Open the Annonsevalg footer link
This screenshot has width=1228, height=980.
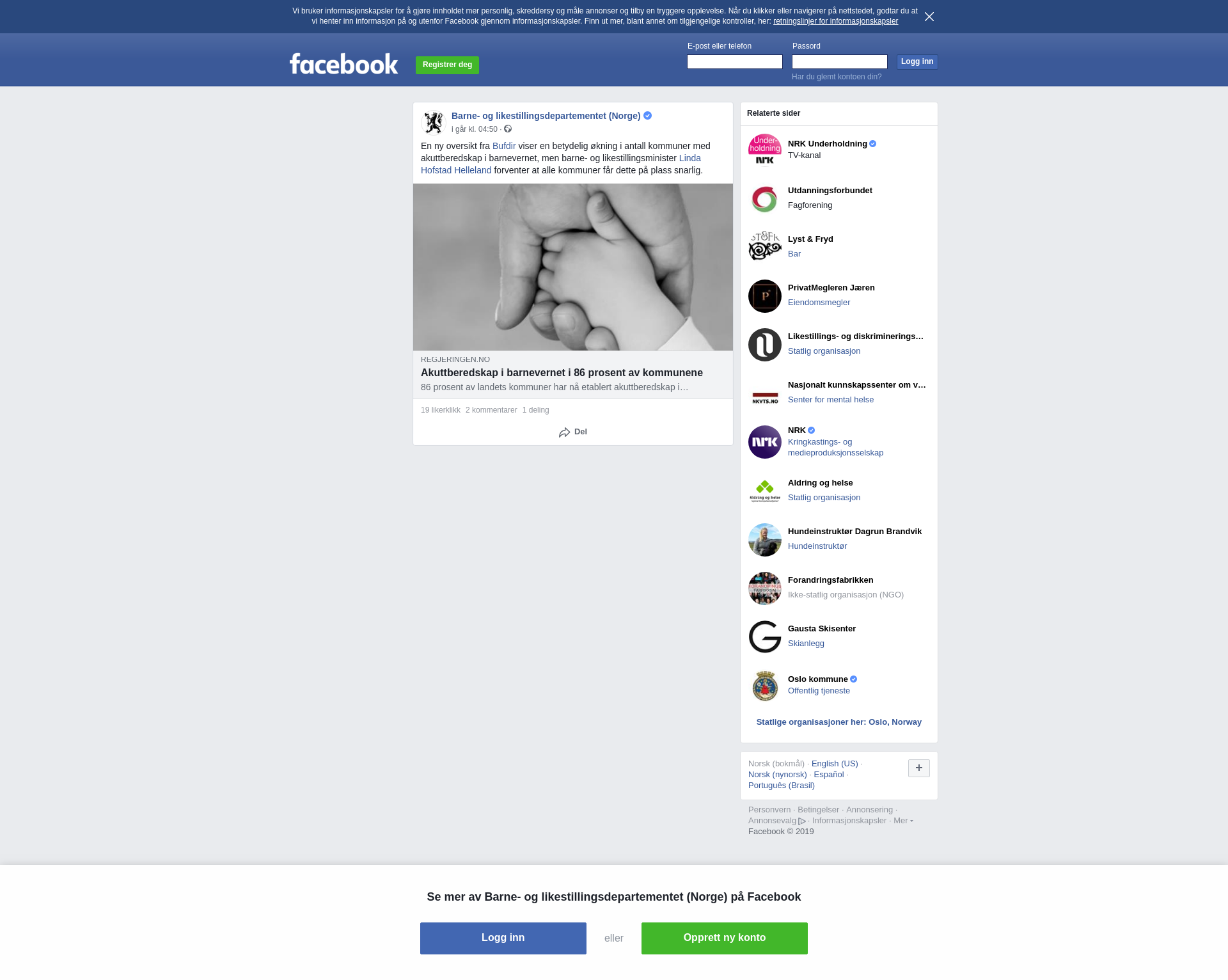772,821
